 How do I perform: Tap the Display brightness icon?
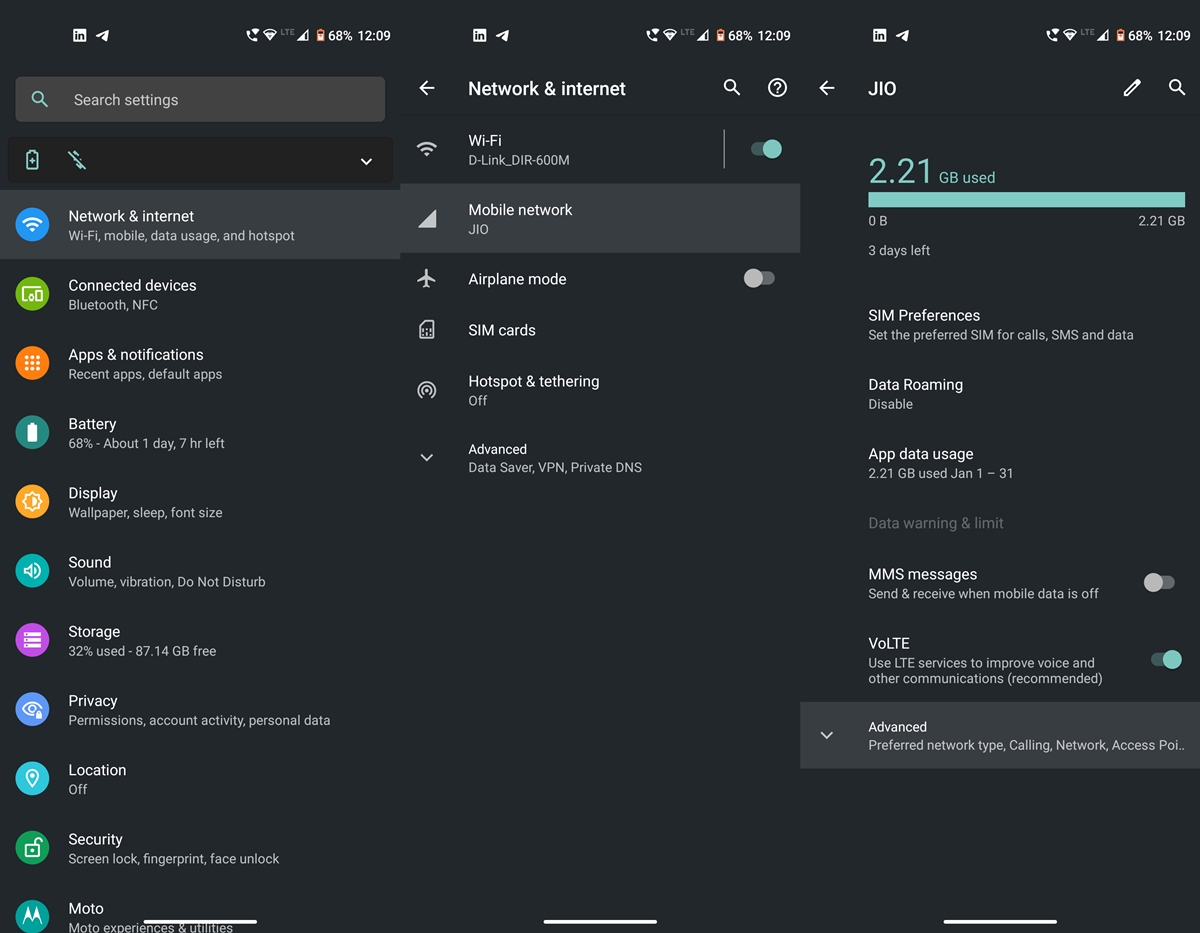point(32,501)
